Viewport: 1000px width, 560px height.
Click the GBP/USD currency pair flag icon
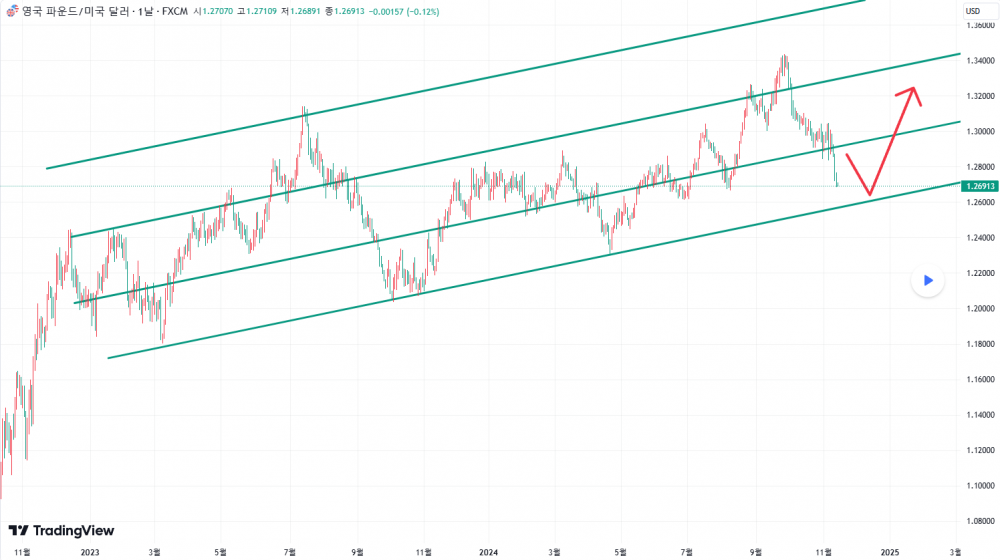[10, 10]
